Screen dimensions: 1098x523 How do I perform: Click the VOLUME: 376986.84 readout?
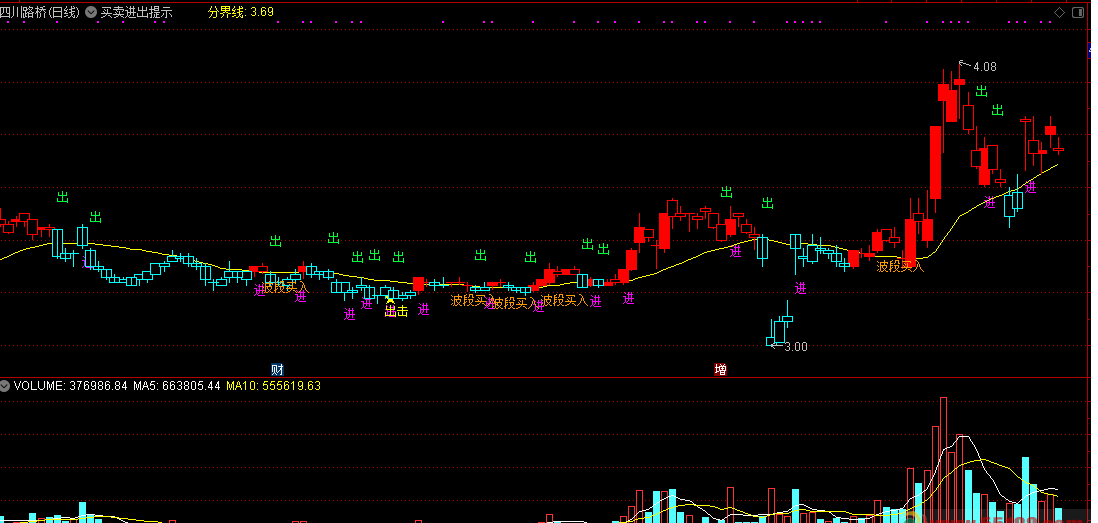point(71,386)
